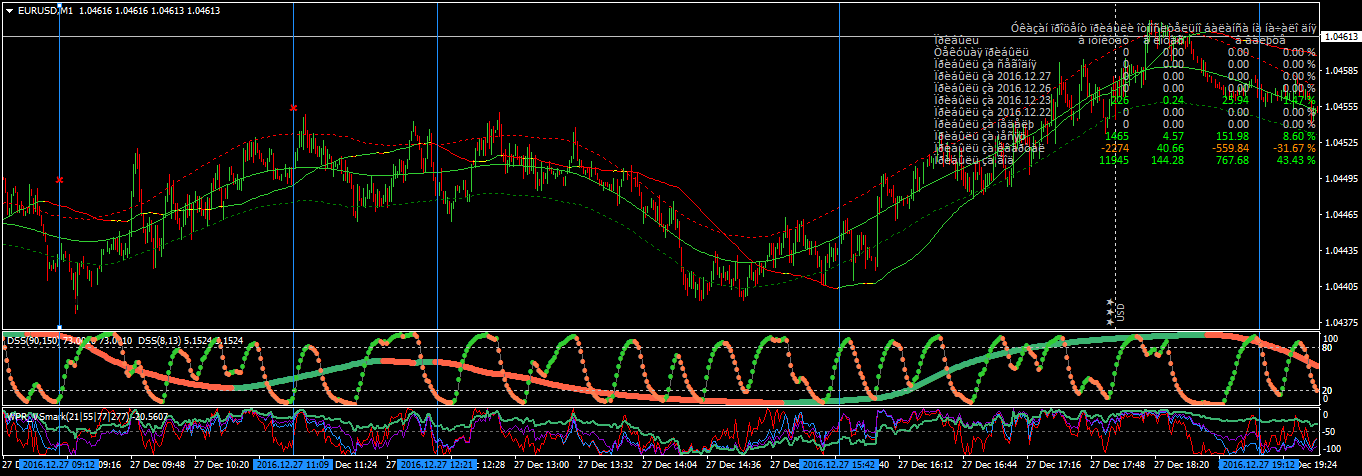The height and width of the screenshot is (476, 1362).
Task: Click the 27 Dec 17:48 time axis label
Action: click(1118, 465)
